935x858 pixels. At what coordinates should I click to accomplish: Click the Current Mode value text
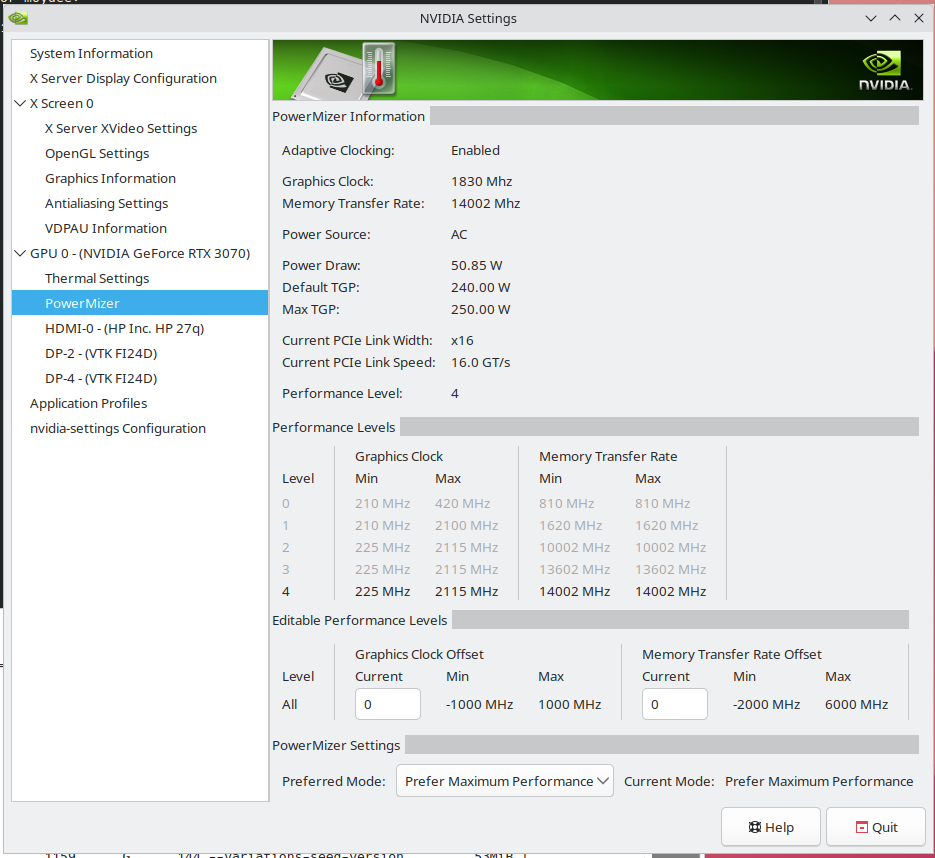[x=819, y=781]
